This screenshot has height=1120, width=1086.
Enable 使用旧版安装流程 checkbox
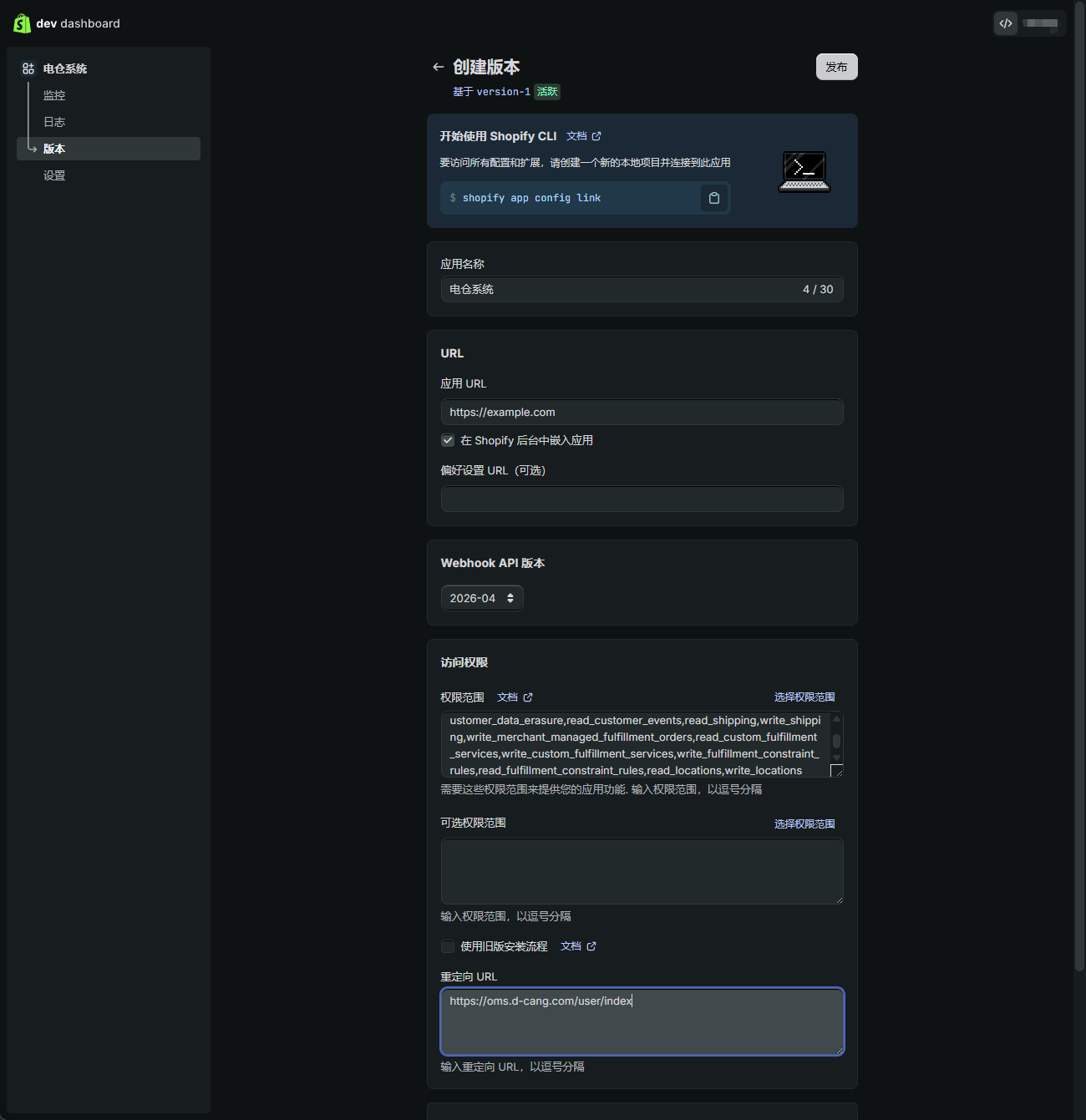click(448, 946)
